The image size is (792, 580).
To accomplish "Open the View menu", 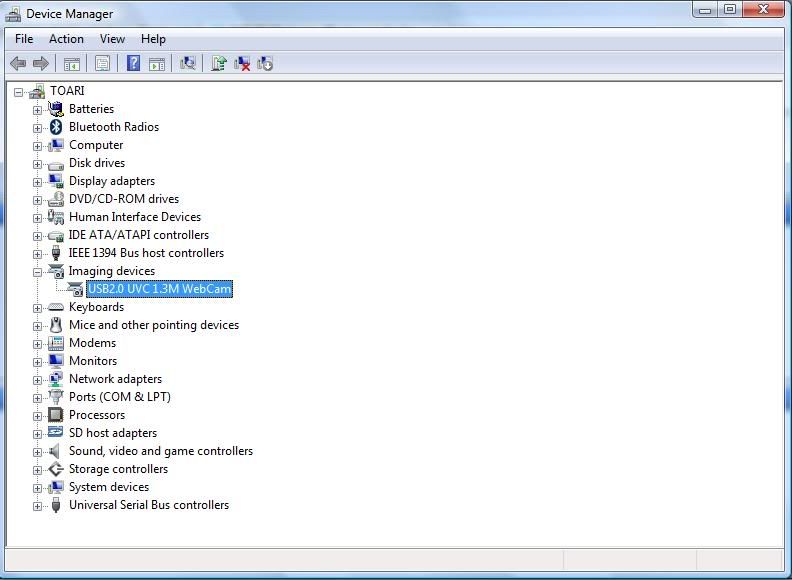I will coord(112,39).
